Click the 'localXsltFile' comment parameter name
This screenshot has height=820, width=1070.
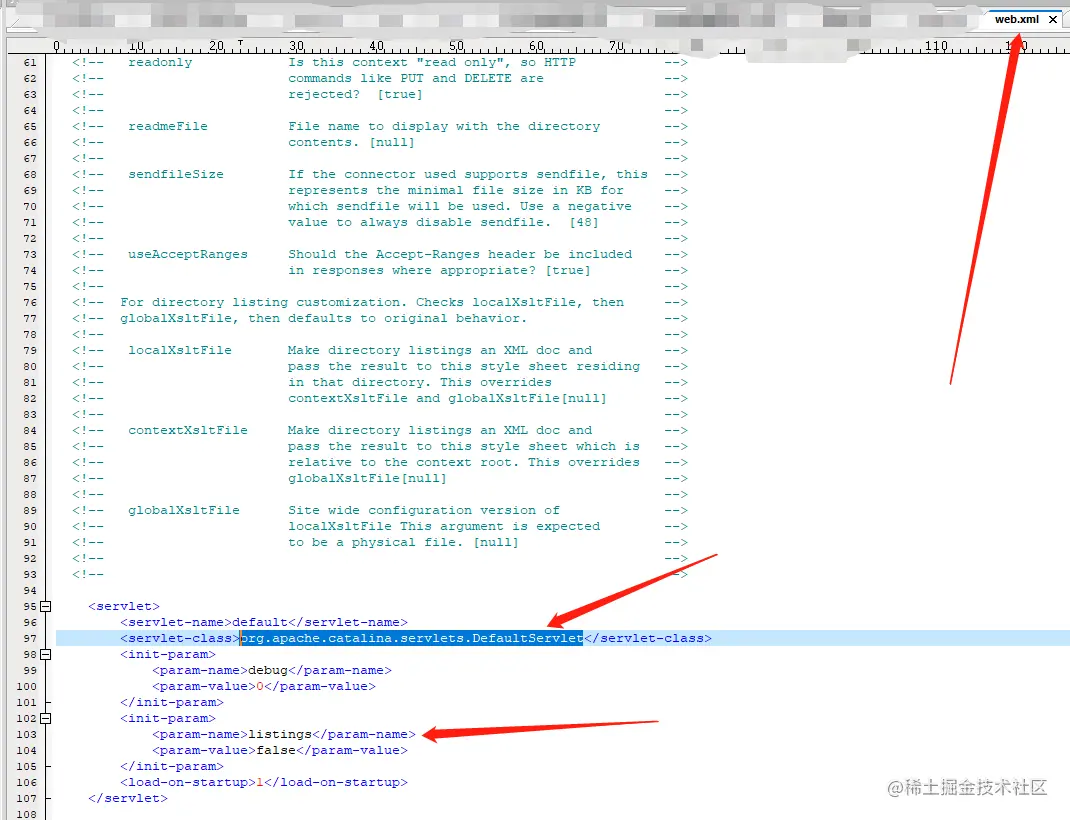(180, 350)
